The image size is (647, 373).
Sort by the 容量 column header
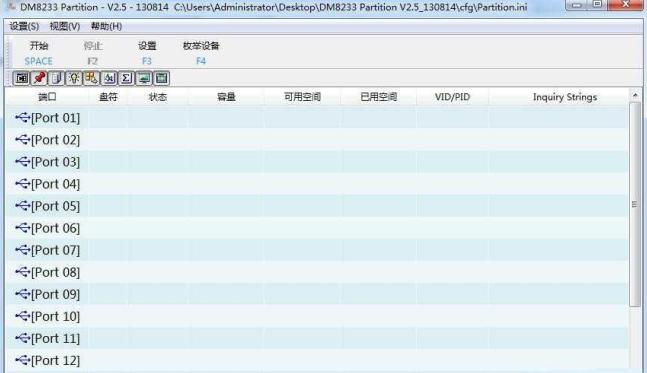226,97
